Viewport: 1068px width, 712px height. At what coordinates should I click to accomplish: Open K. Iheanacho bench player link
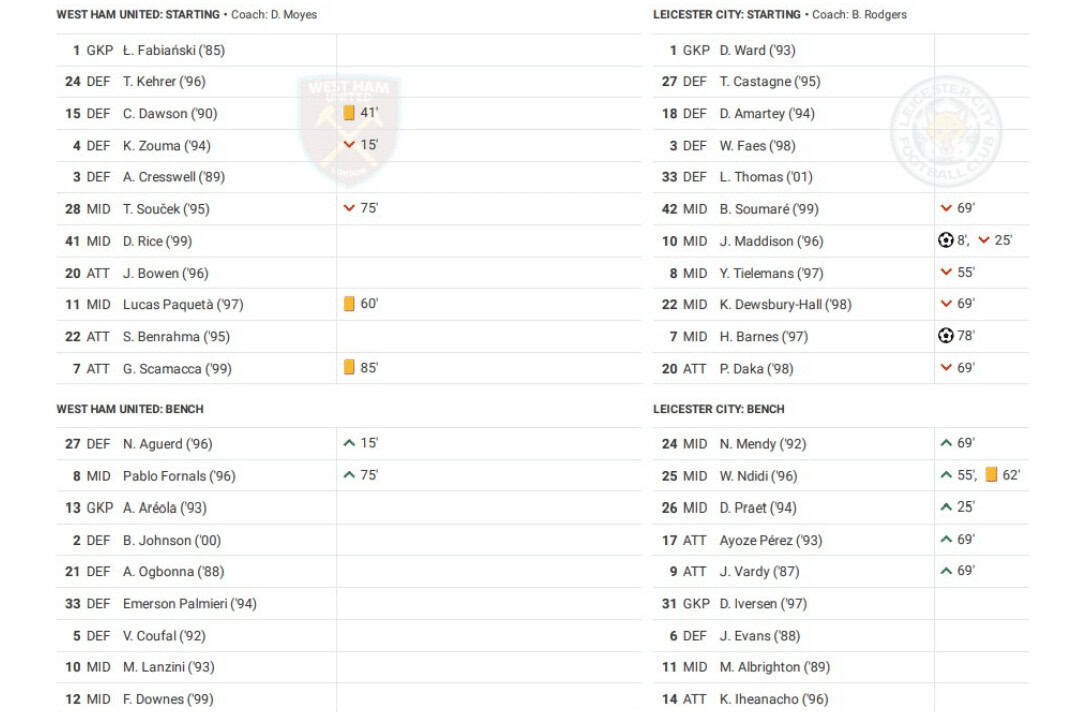773,699
